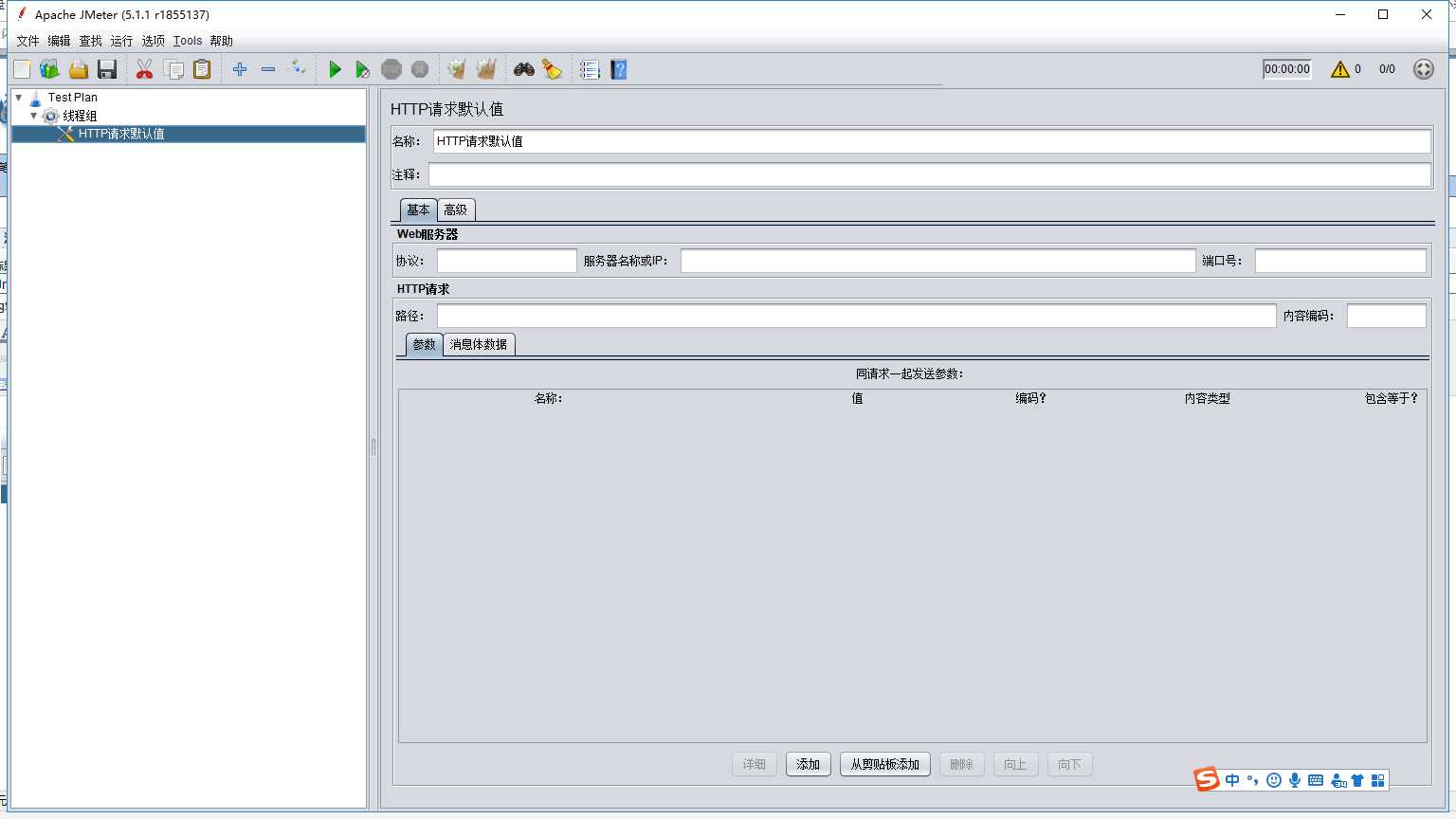1456x819 pixels.
Task: Open the 文件 menu
Action: click(x=27, y=41)
